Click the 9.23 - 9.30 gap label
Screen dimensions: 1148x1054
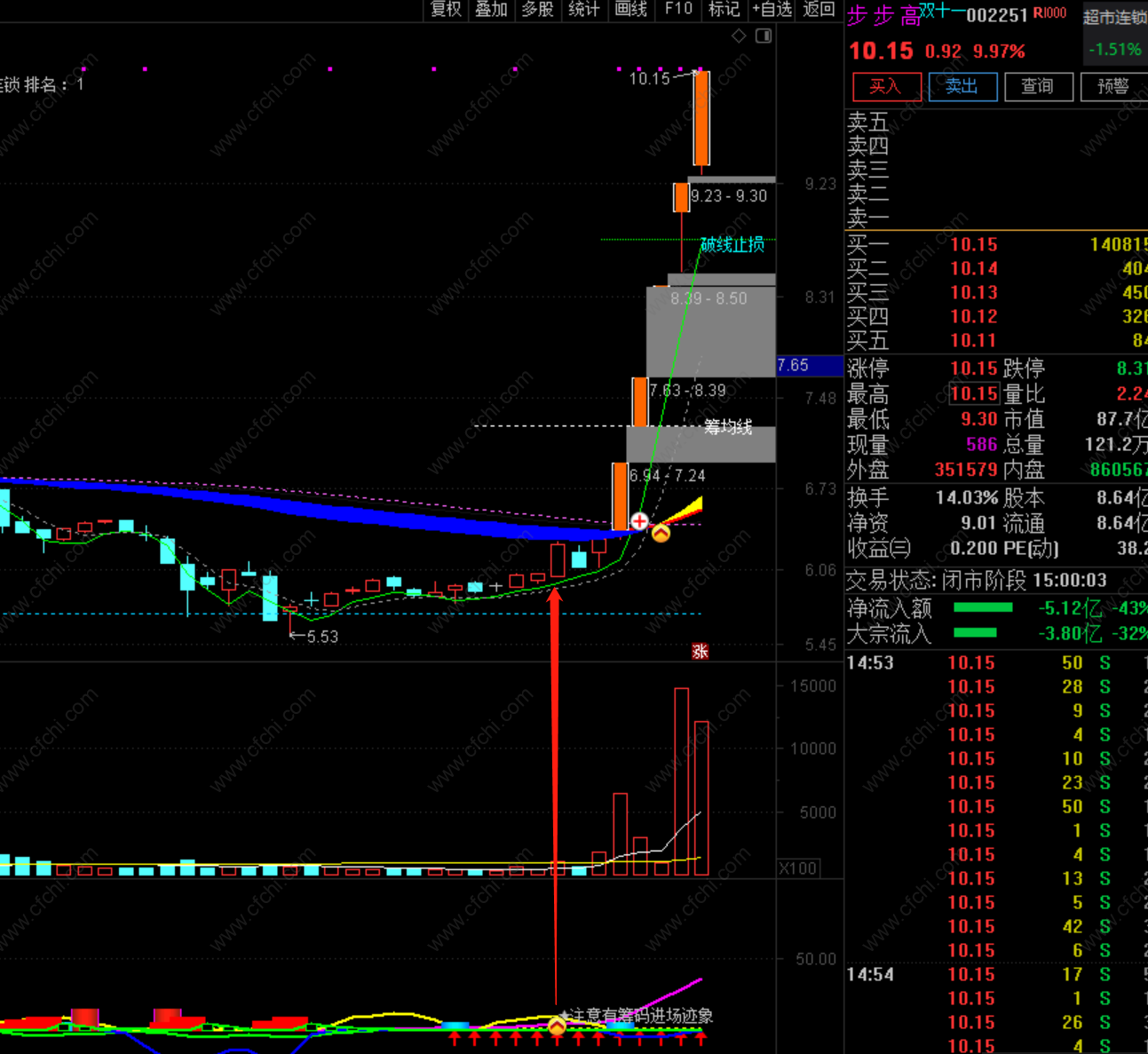tap(729, 196)
